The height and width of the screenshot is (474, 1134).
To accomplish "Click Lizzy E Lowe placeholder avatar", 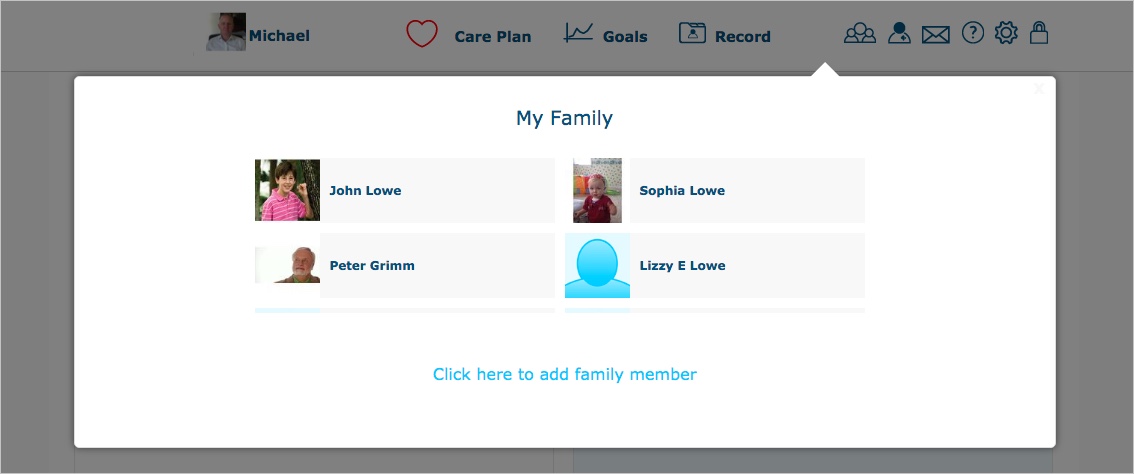I will coord(597,266).
